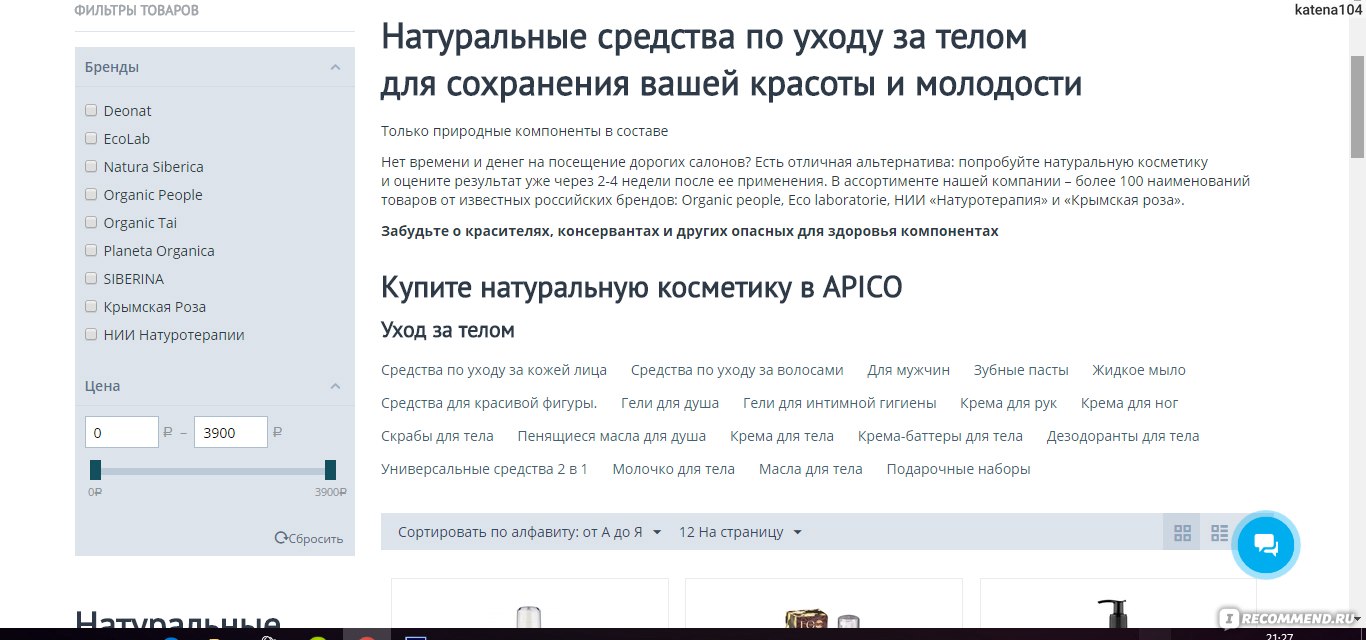Browse Пенящиеся масла для душа
The width and height of the screenshot is (1366, 640).
tap(612, 436)
